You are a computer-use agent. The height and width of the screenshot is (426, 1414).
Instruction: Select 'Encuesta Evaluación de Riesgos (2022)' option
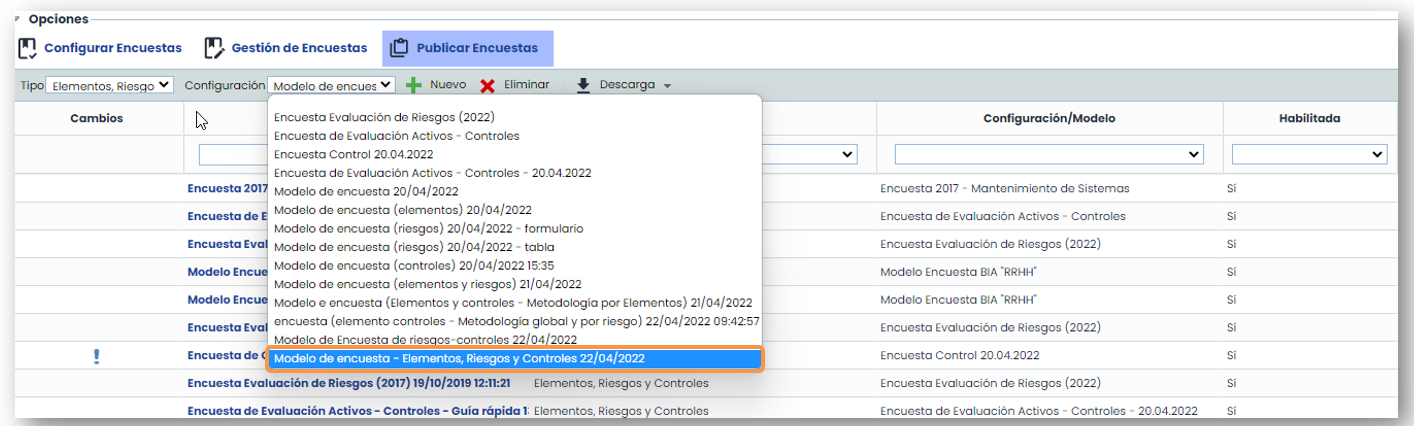tap(384, 117)
